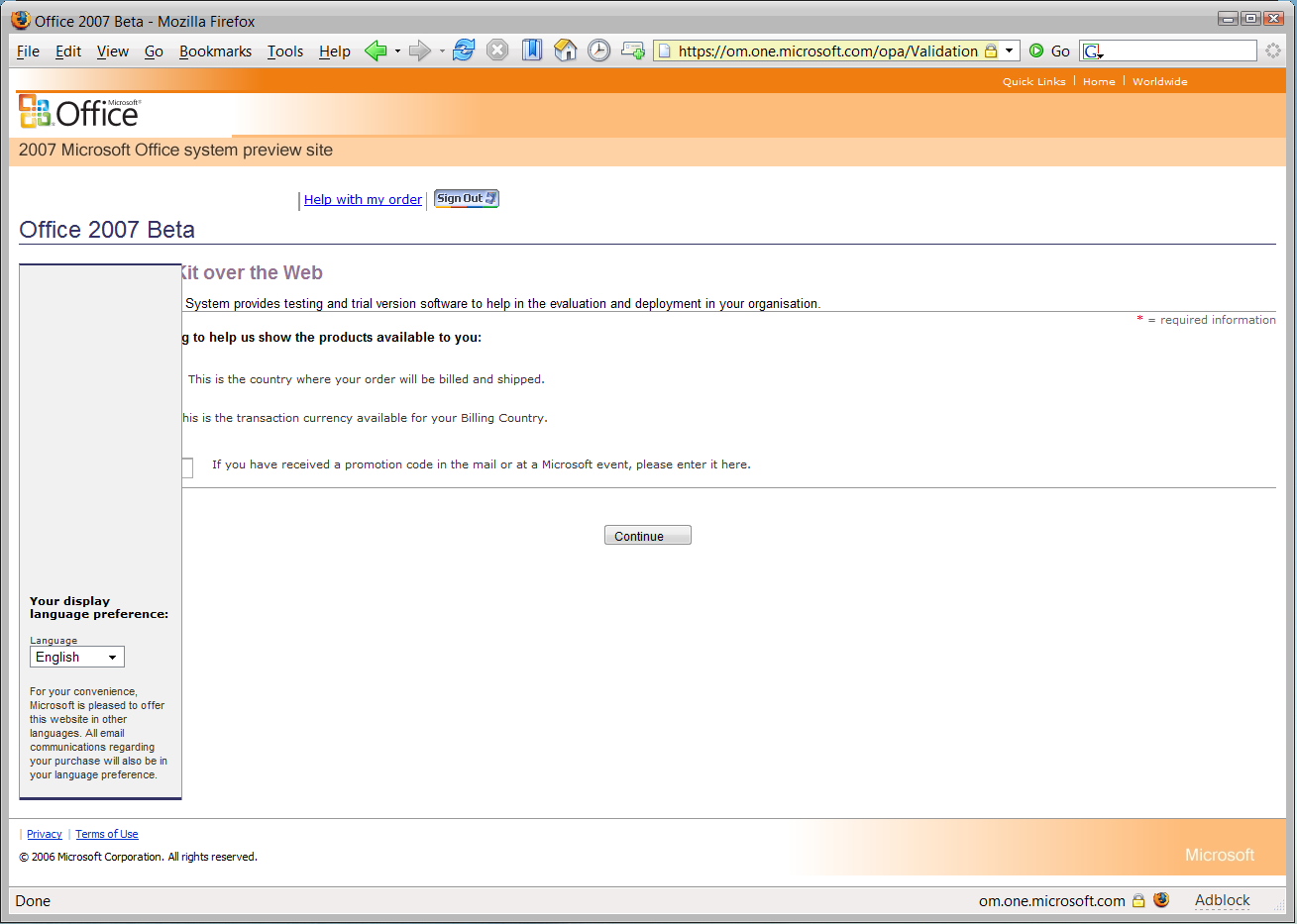Open the Privacy link

[x=45, y=834]
